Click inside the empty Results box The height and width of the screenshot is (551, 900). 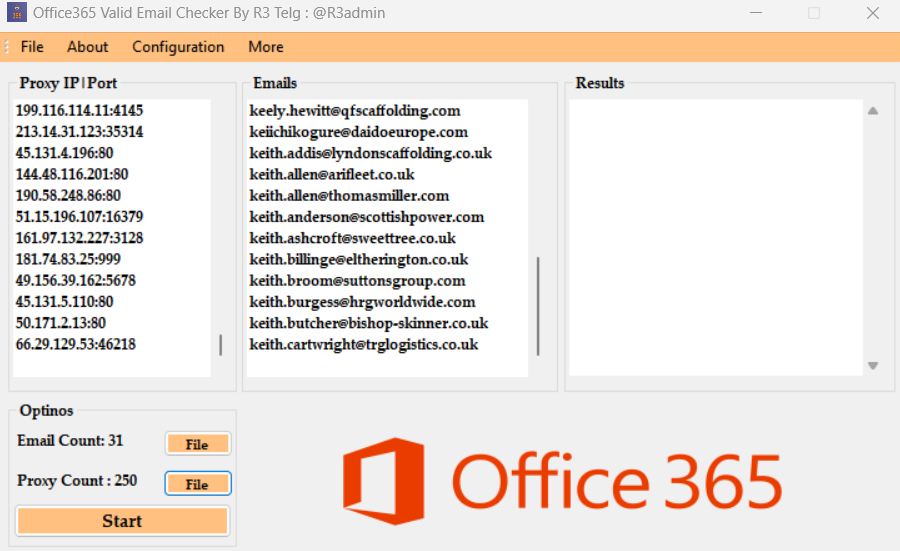point(716,238)
